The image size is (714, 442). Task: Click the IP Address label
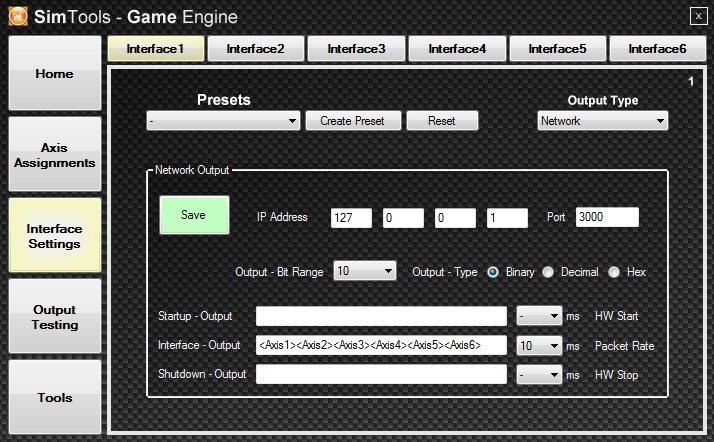pyautogui.click(x=282, y=217)
